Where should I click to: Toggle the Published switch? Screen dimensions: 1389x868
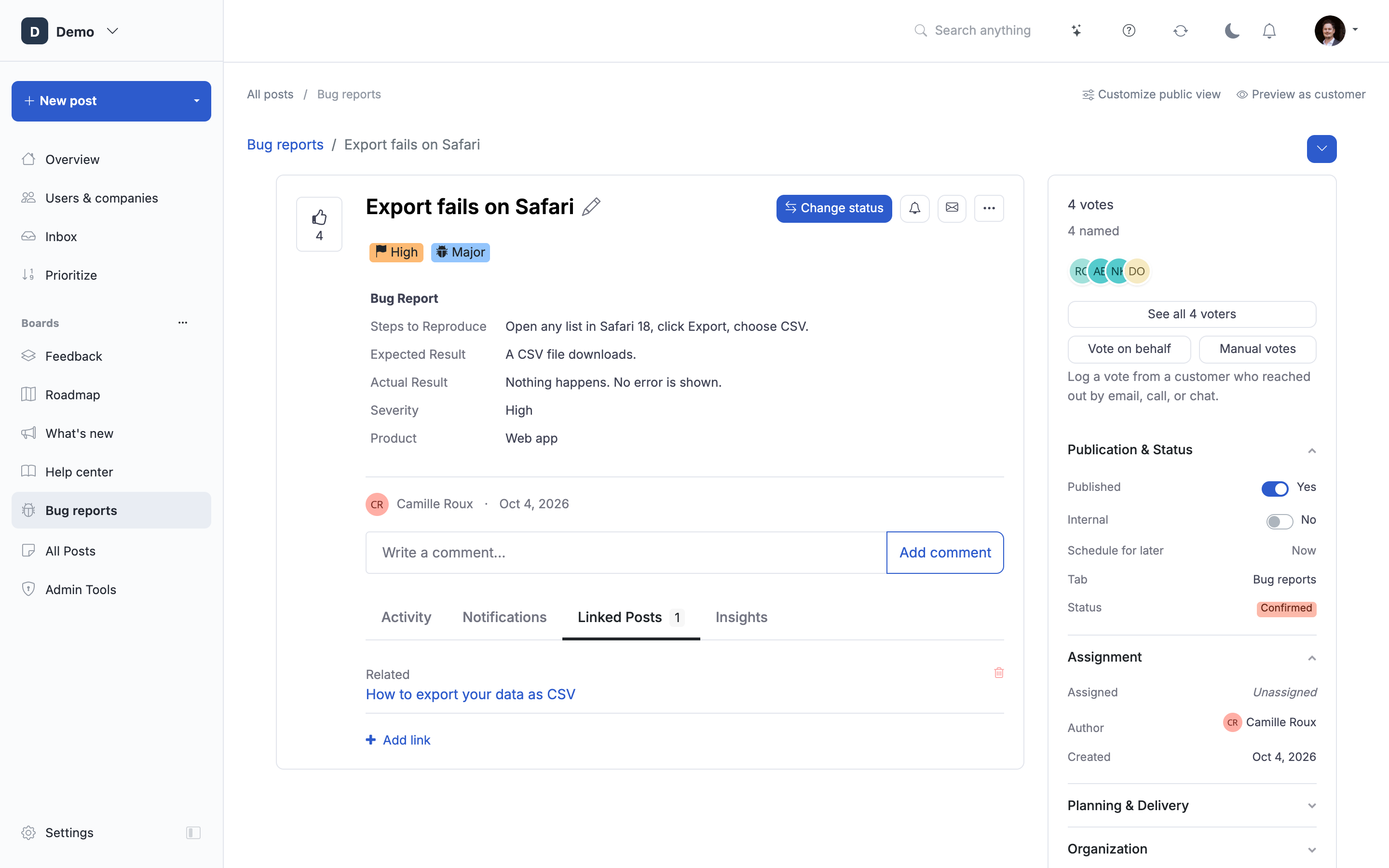(1275, 488)
